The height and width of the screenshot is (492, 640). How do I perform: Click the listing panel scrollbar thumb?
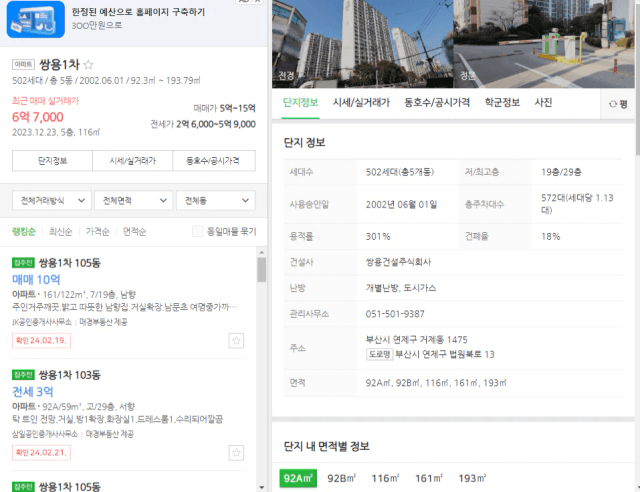(x=262, y=269)
